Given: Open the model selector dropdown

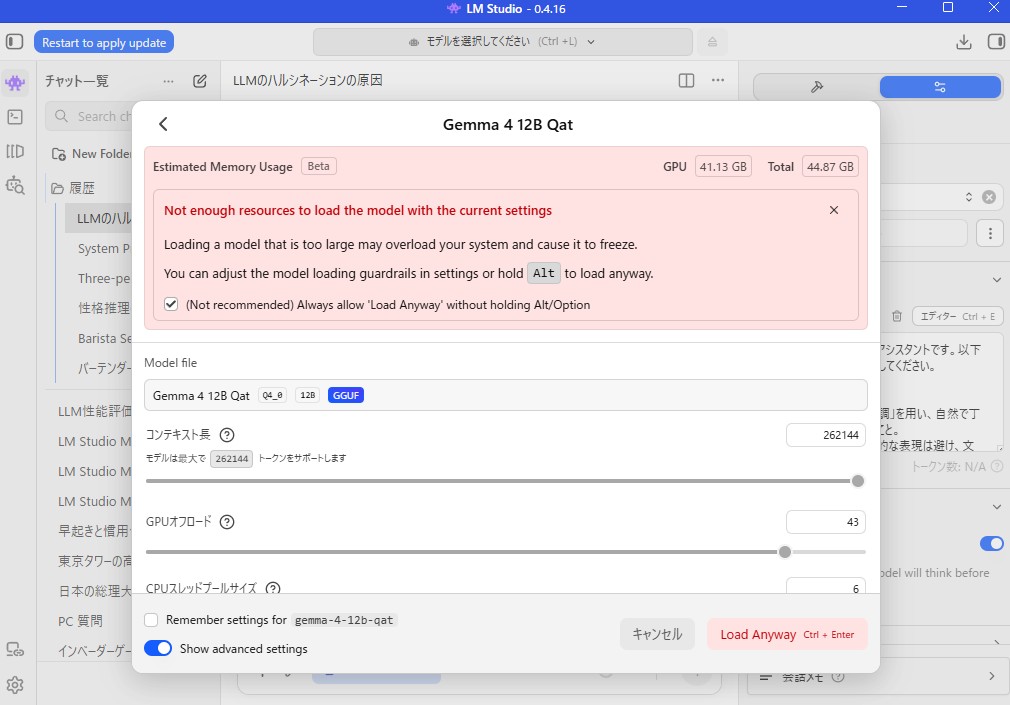Looking at the screenshot, I should (x=502, y=42).
